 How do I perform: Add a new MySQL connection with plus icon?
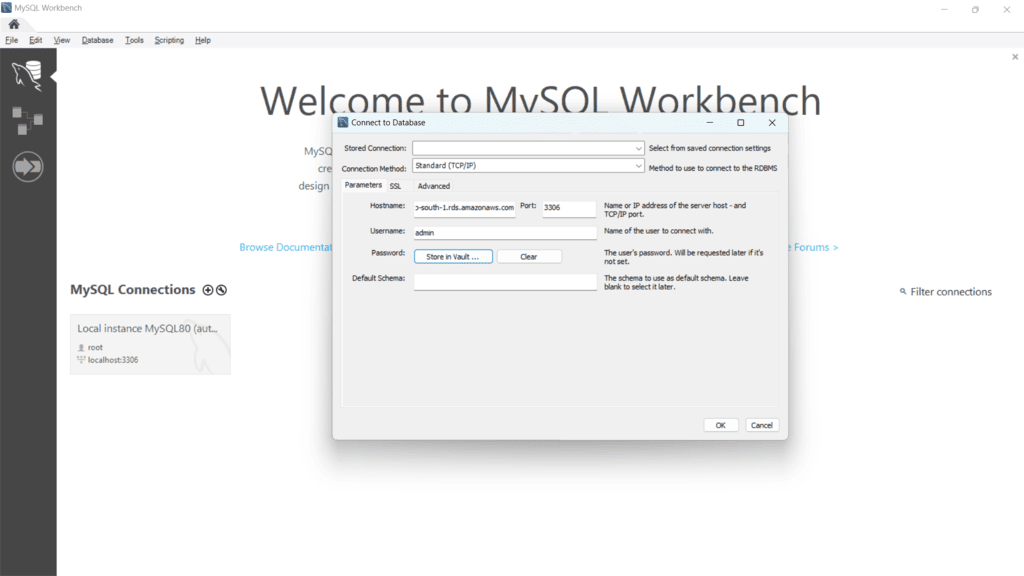208,290
